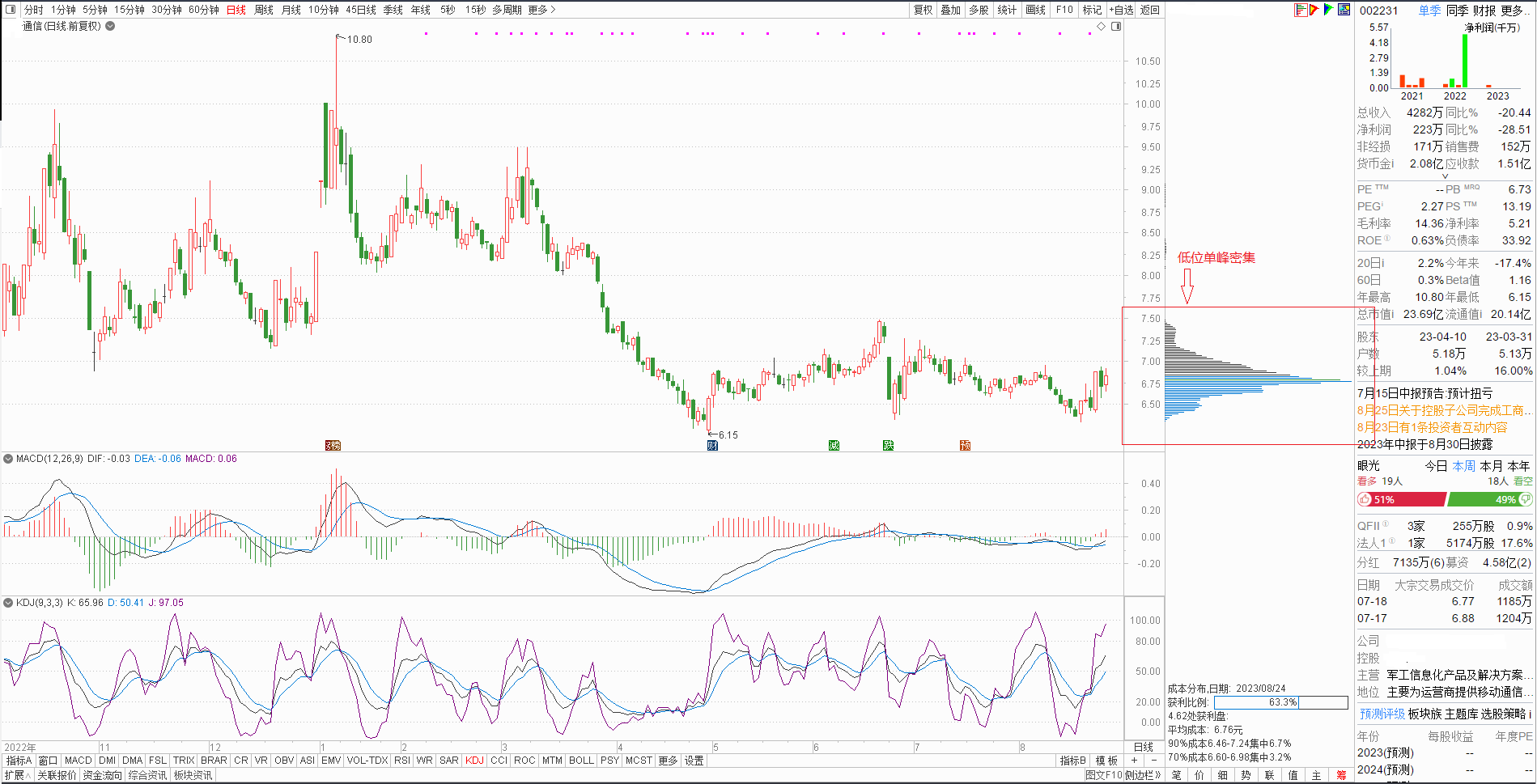Toggle the chart window square icon
This screenshot has width=1537, height=784.
[x=1116, y=27]
